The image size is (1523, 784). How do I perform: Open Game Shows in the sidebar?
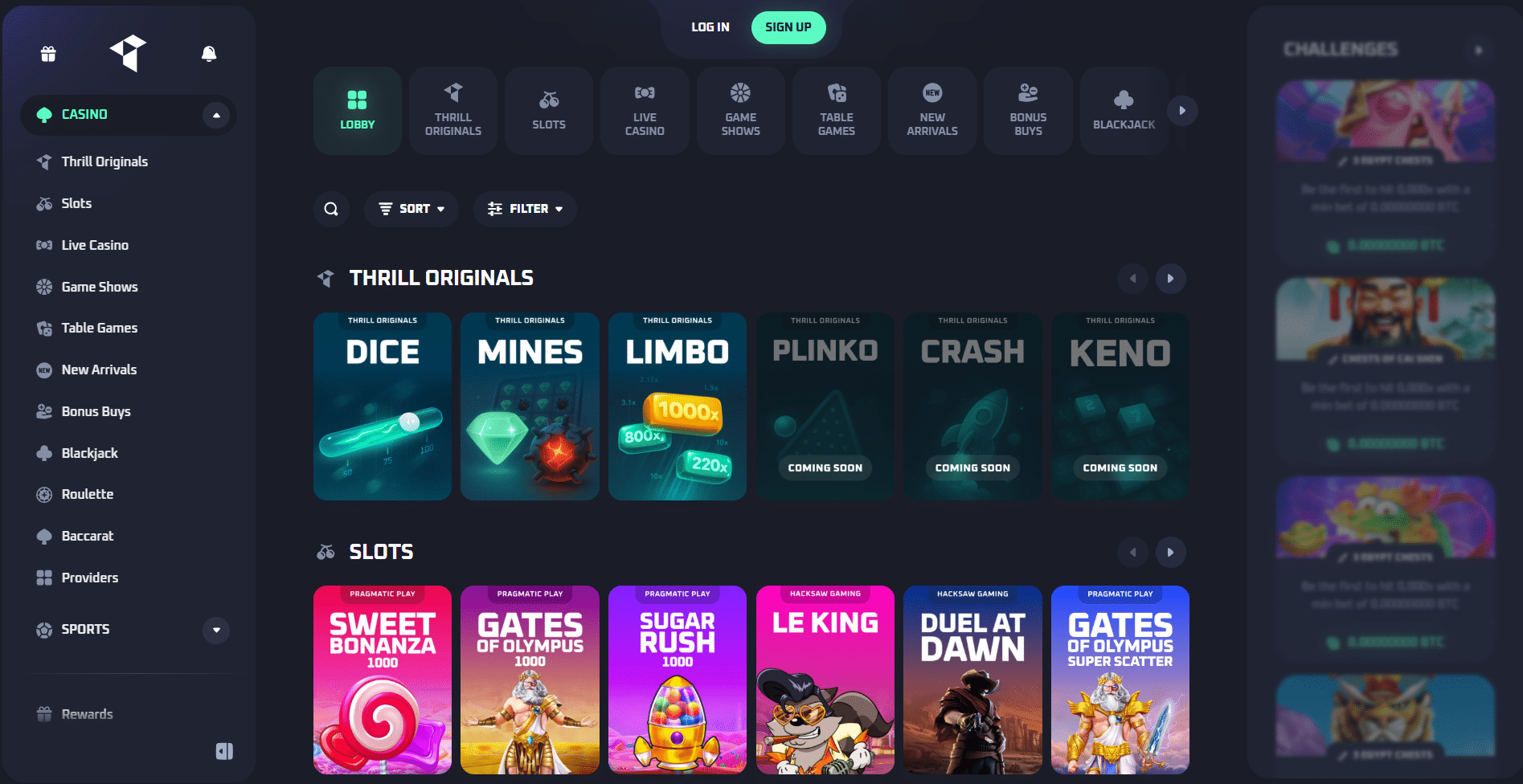[88, 287]
